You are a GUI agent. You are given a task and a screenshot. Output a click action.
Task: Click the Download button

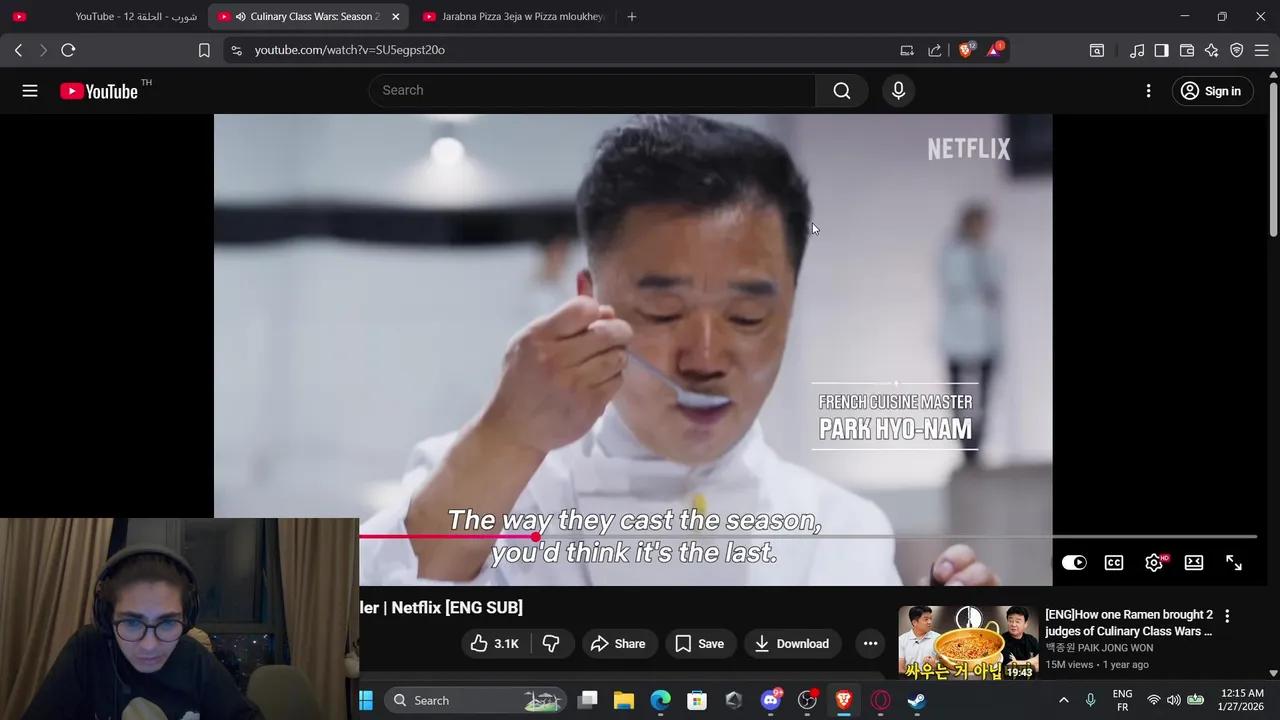(x=791, y=644)
